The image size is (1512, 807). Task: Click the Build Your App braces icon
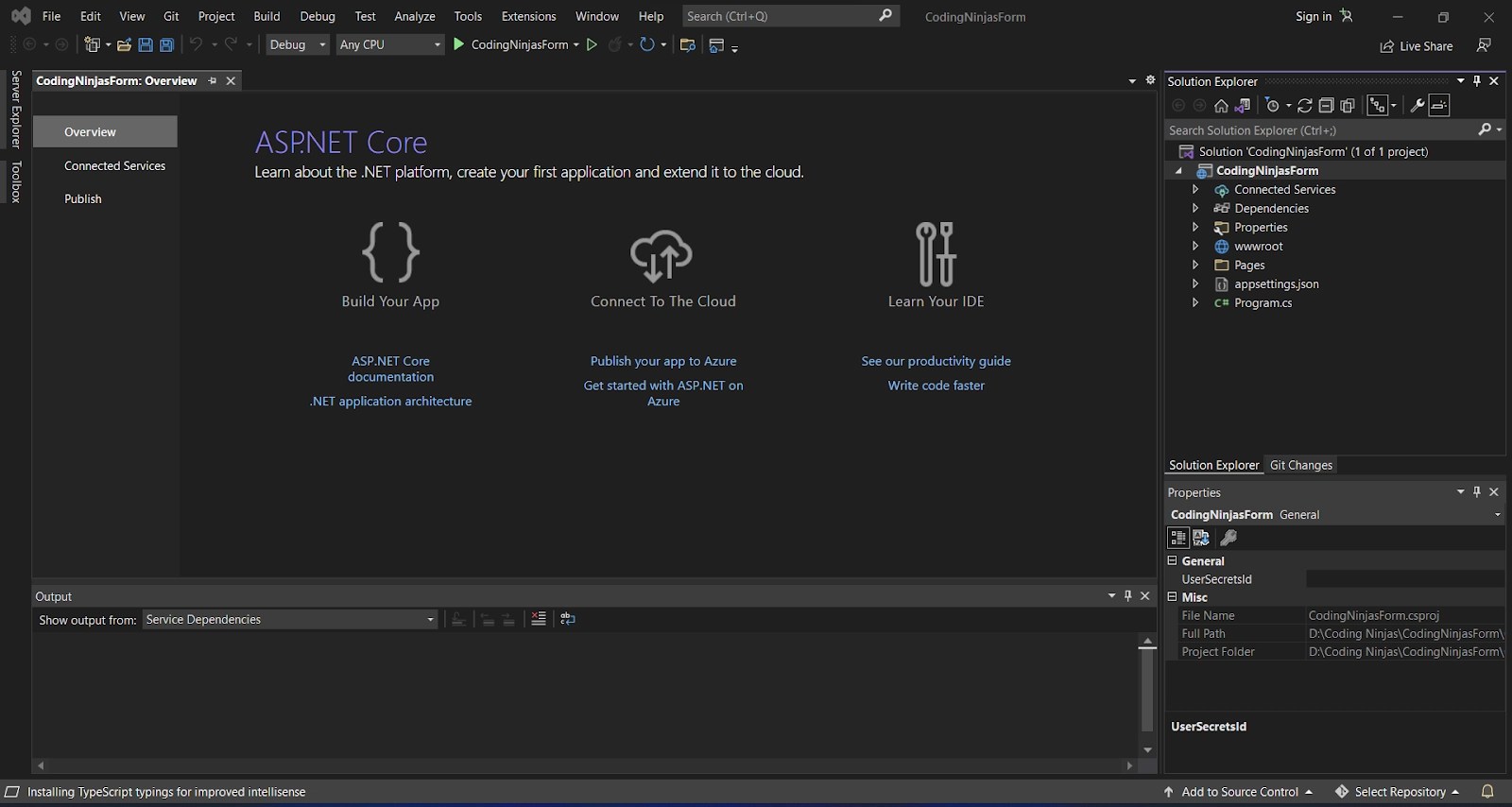tap(390, 252)
